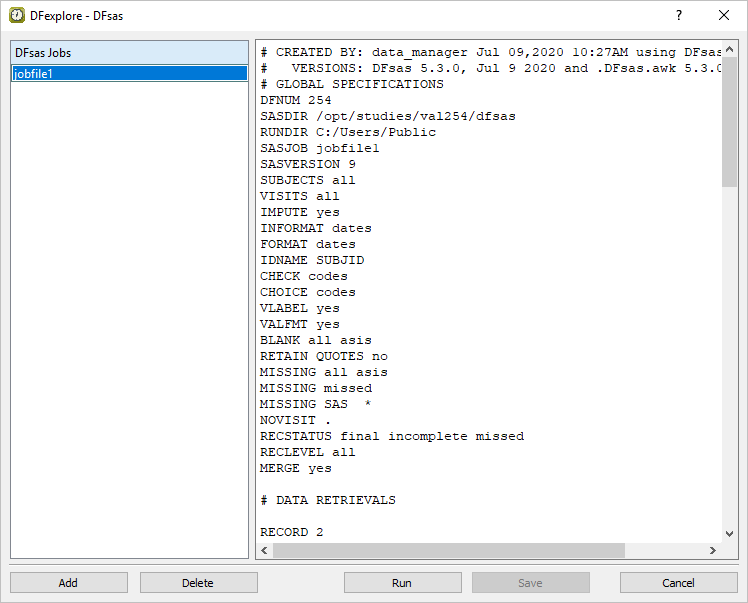Click the horizontal scrollbar right arrow

713,551
